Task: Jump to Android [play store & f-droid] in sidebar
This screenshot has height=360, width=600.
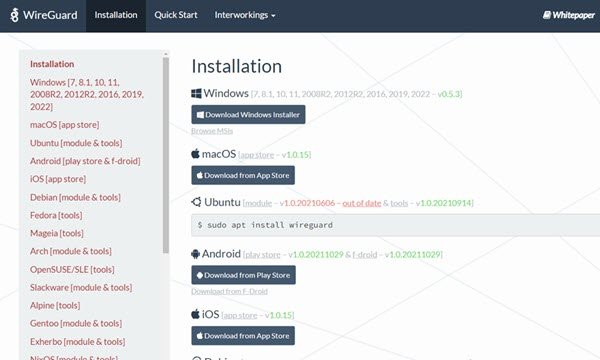Action: (85, 161)
